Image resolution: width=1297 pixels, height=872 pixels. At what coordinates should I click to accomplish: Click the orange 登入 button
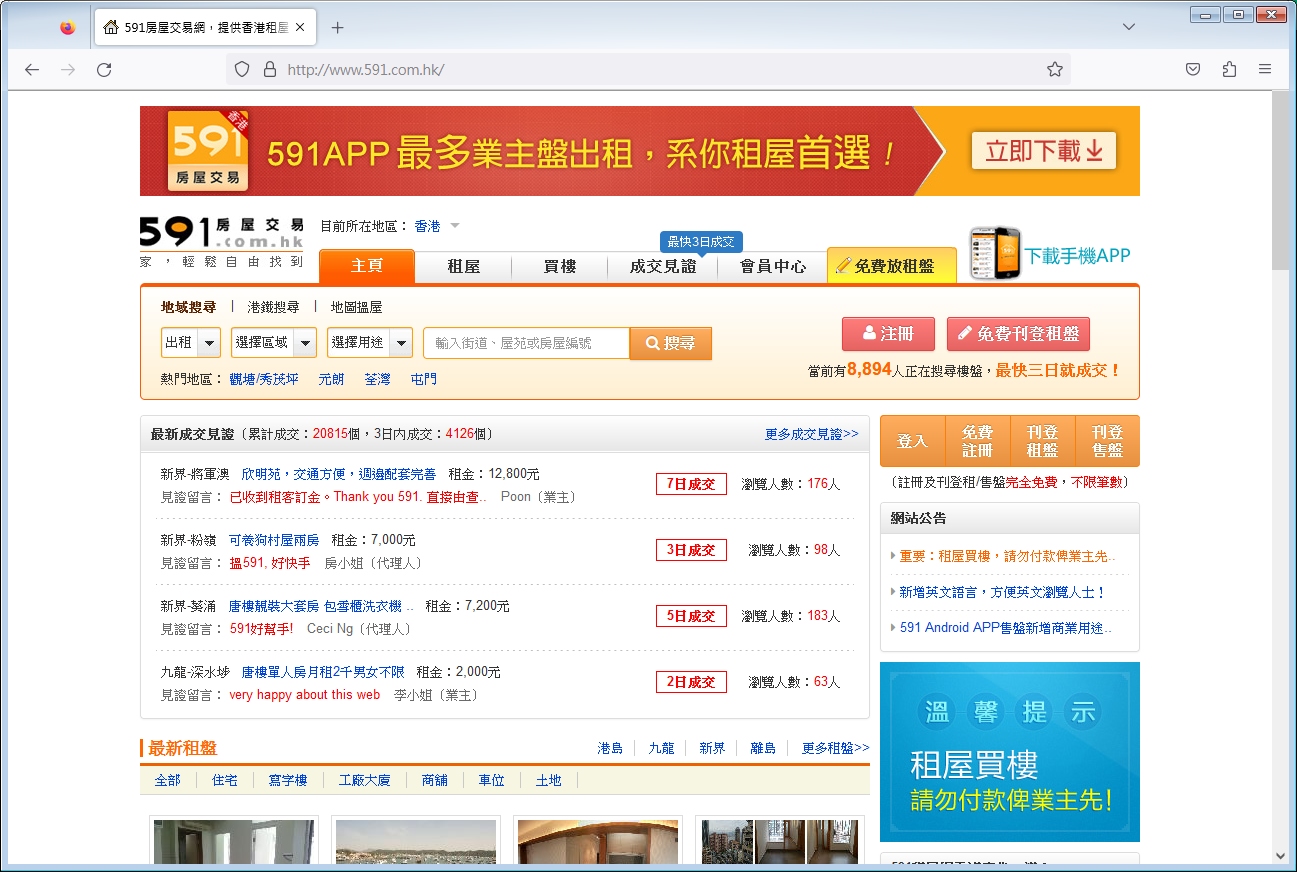912,441
